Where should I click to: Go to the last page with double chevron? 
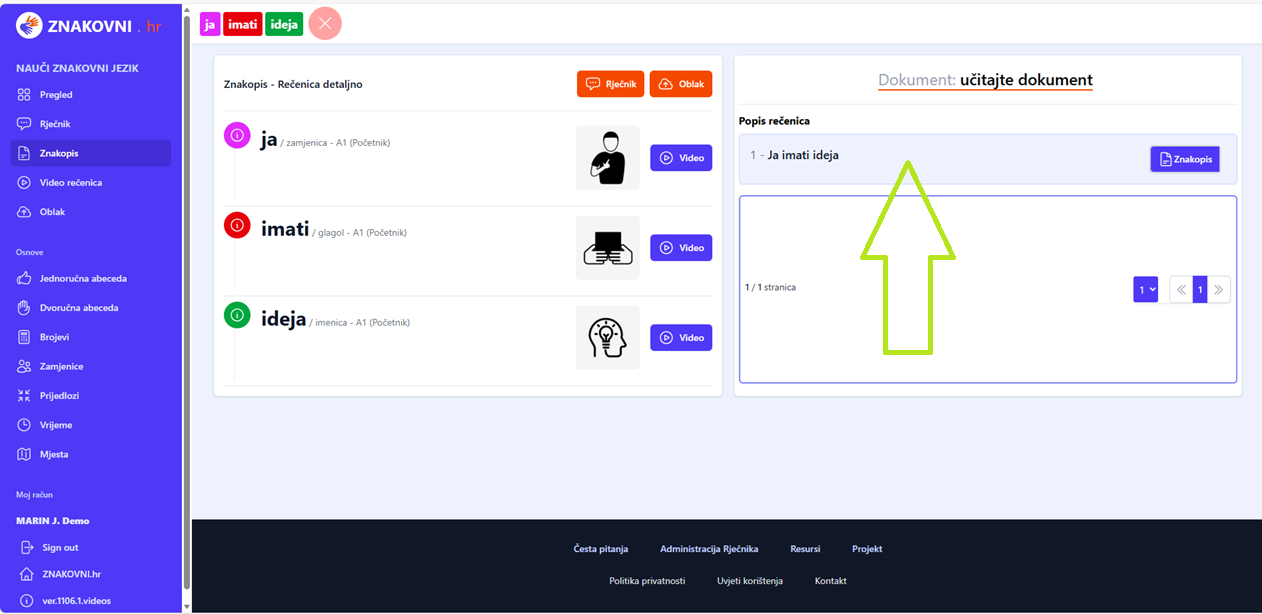click(x=1219, y=290)
